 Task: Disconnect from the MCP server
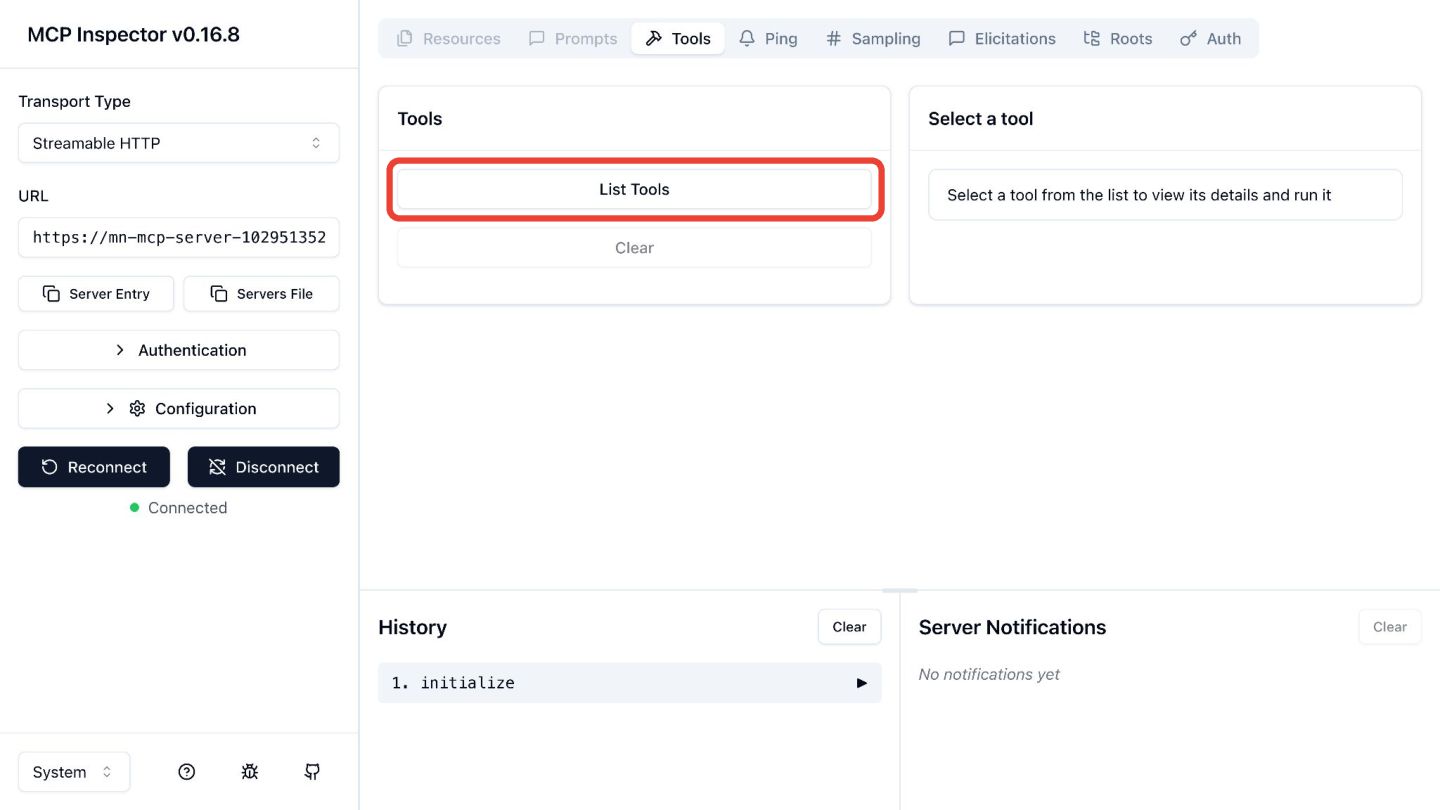pos(263,467)
